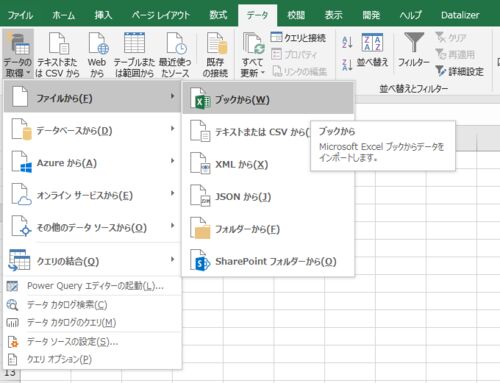The image size is (500, 383).
Task: Switch to the Datalizer tab
Action: tap(460, 15)
